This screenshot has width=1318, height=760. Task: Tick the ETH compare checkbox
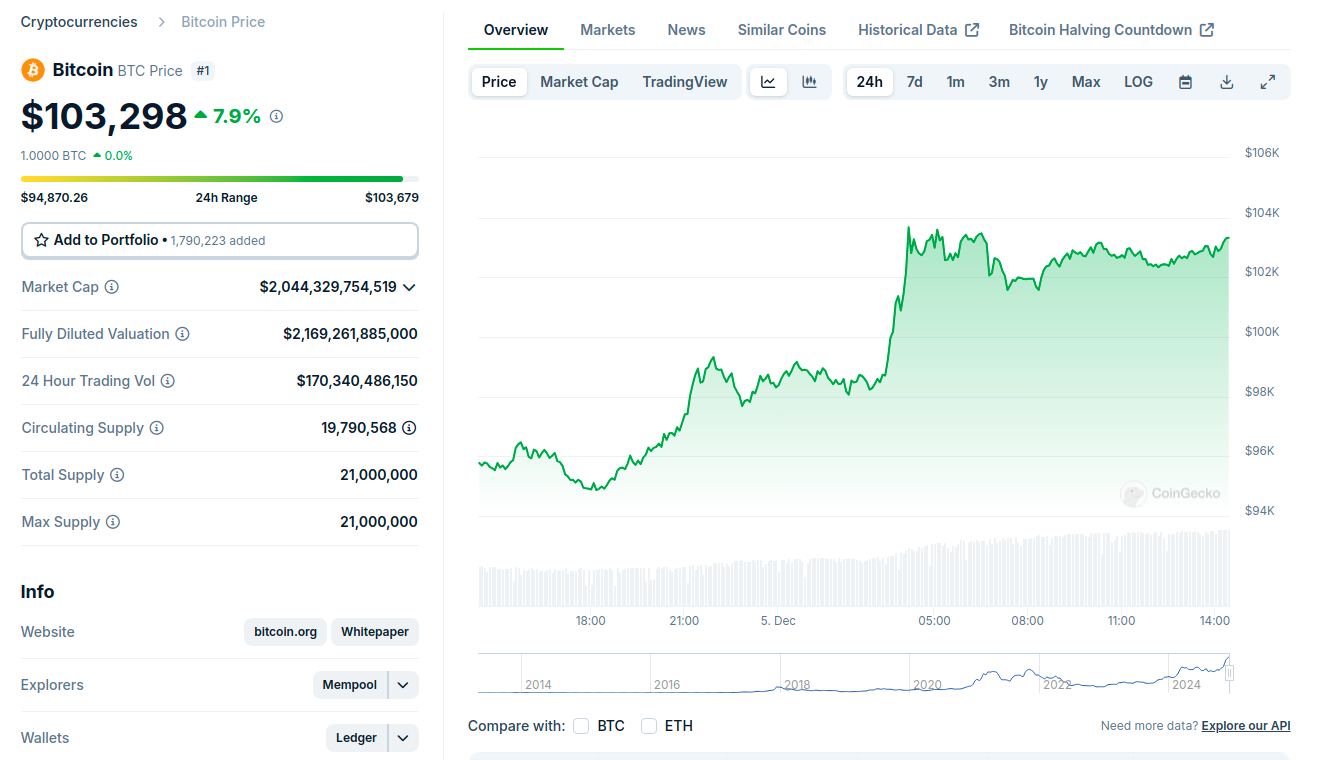tap(649, 726)
